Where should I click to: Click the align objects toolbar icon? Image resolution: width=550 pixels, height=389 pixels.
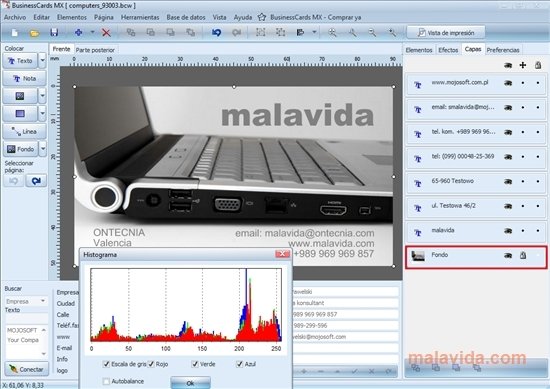(x=300, y=33)
